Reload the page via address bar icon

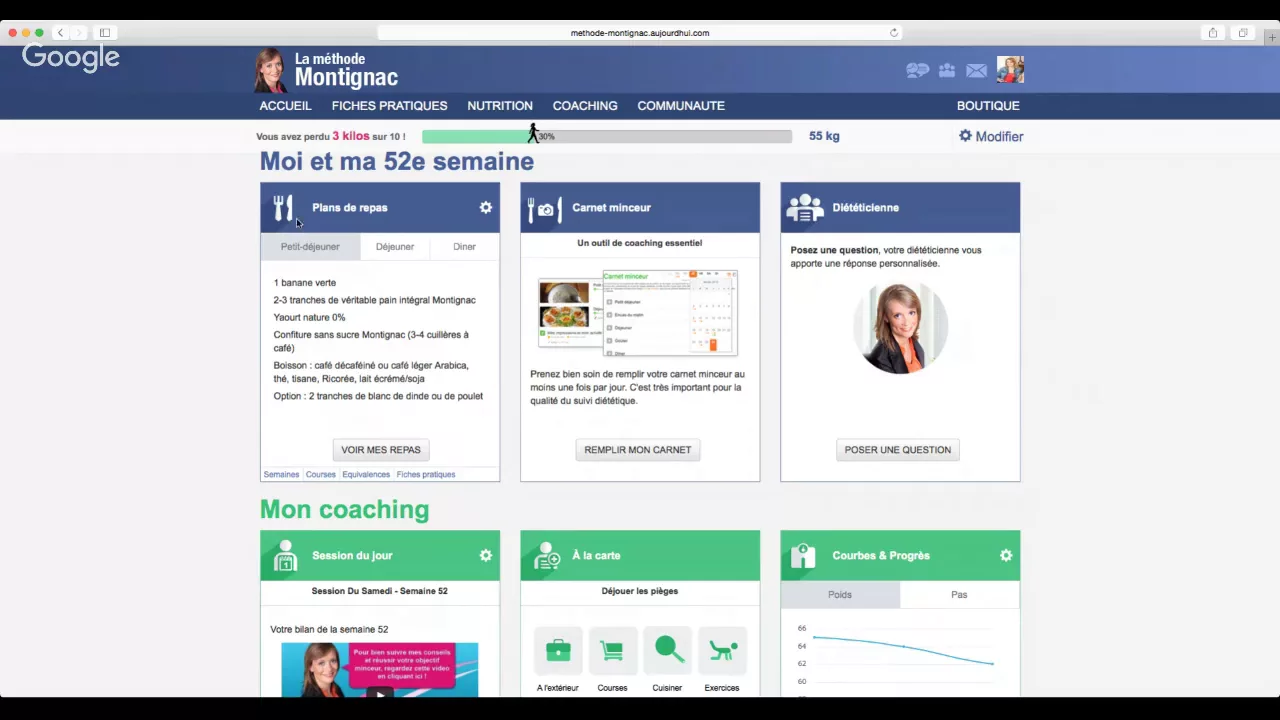point(894,33)
